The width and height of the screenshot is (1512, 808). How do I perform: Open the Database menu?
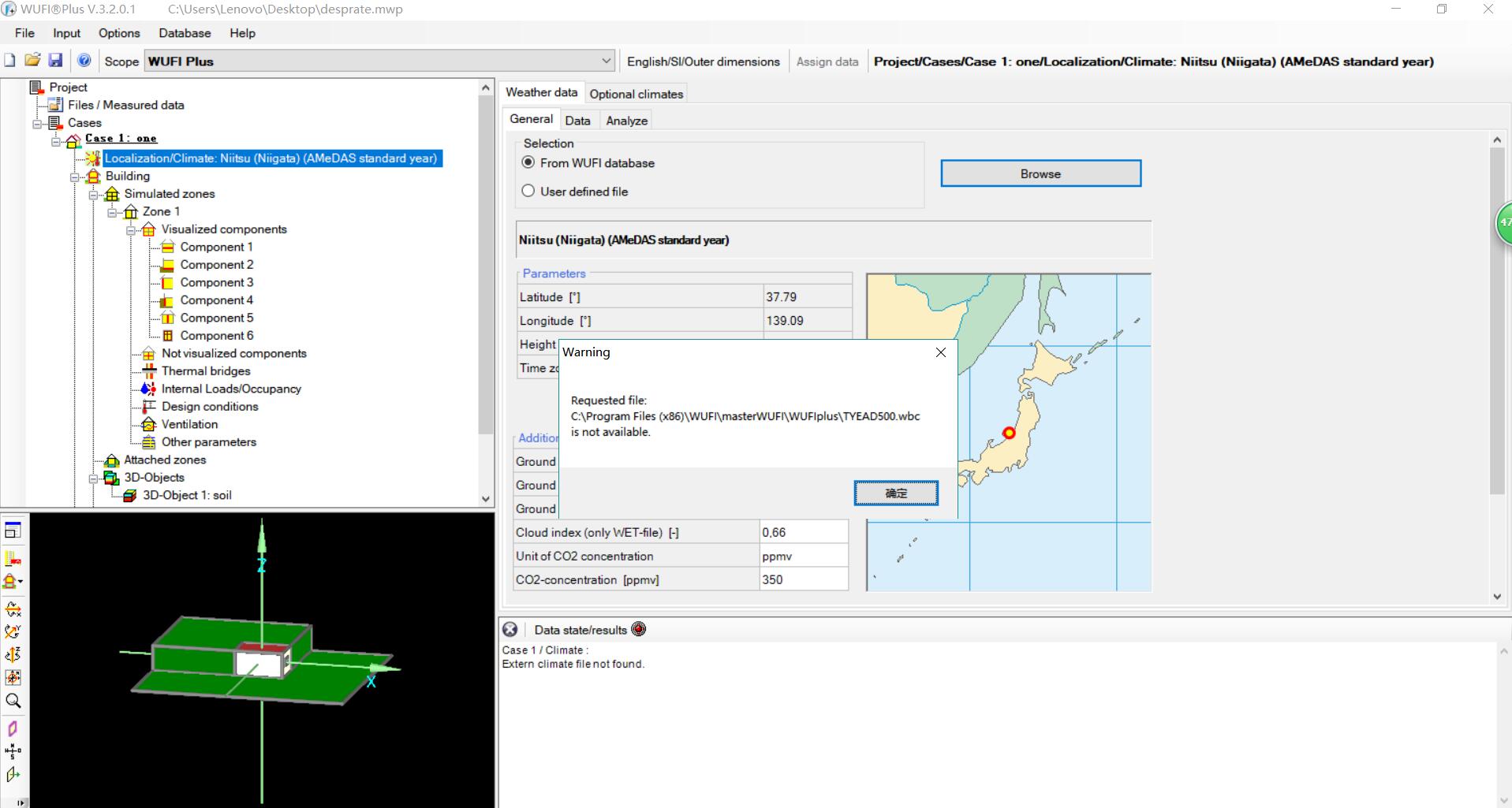(185, 33)
